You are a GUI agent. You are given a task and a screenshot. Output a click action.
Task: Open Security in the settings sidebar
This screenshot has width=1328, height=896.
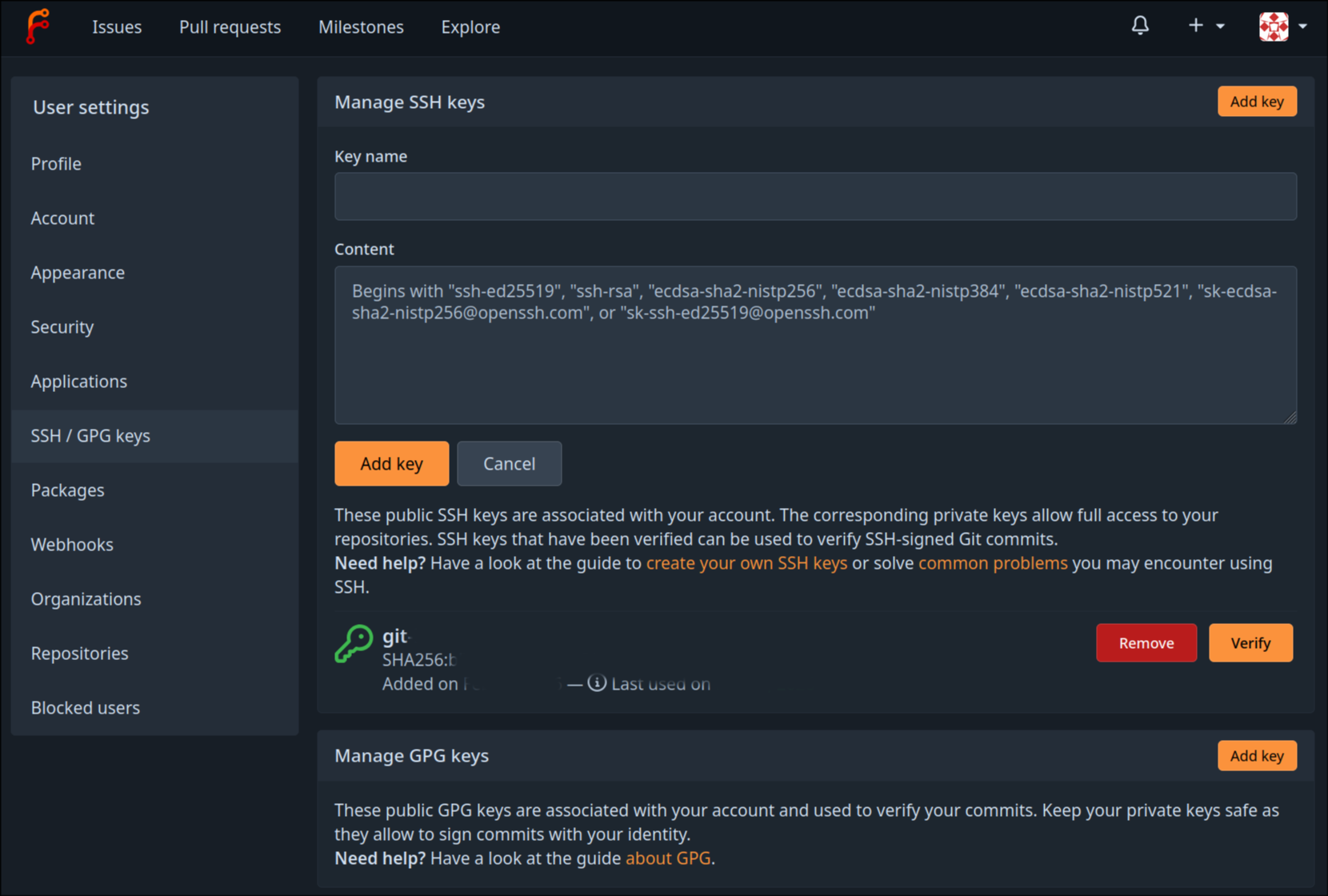pos(62,327)
